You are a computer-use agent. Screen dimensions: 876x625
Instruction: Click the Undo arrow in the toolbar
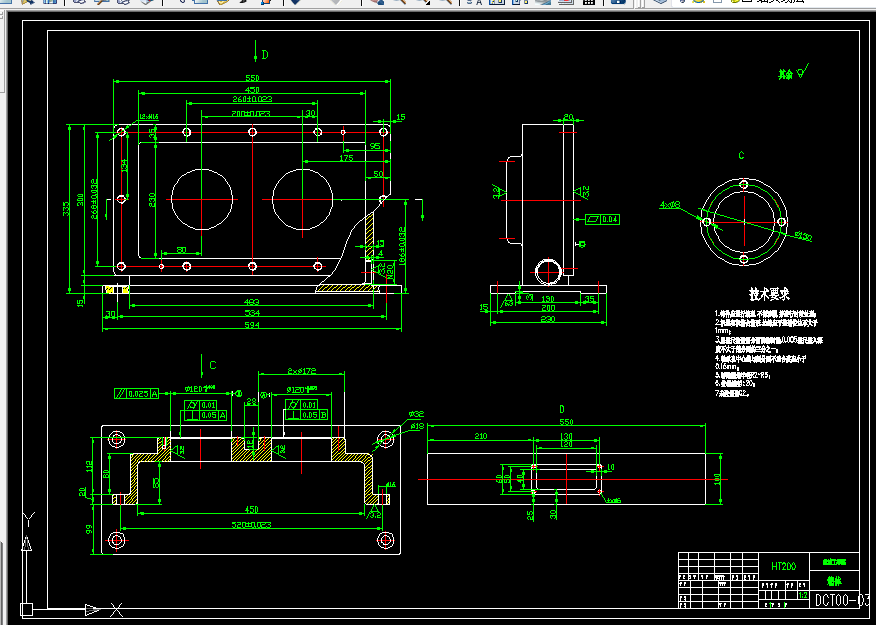(x=295, y=2)
